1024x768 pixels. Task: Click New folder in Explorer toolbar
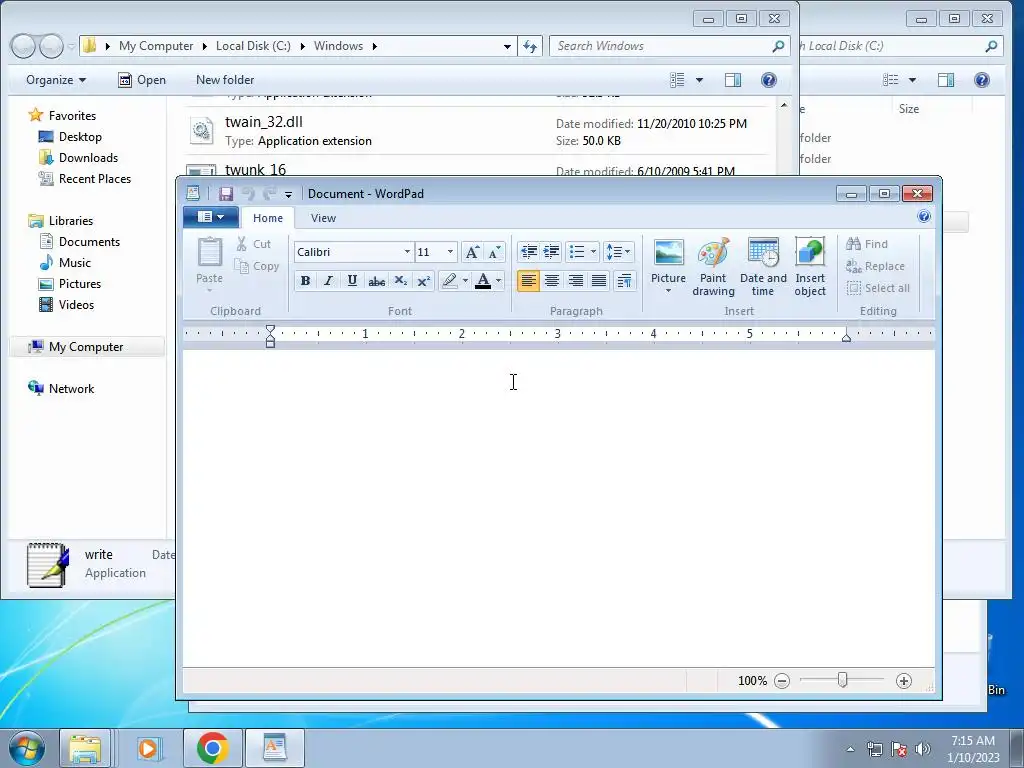pyautogui.click(x=225, y=80)
